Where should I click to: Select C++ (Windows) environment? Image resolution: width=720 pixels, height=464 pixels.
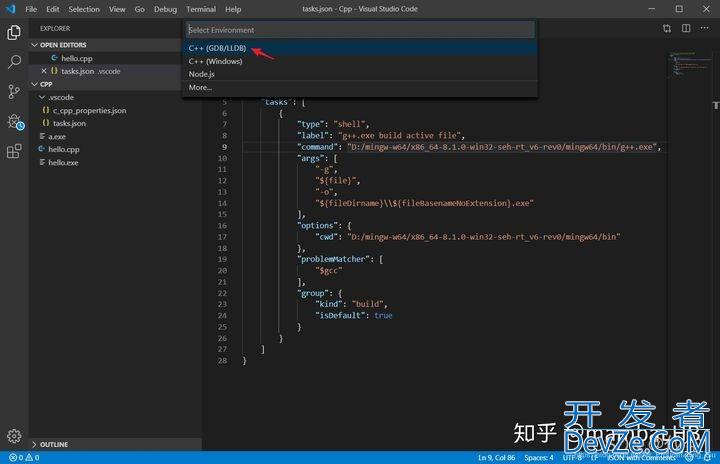pyautogui.click(x=360, y=61)
